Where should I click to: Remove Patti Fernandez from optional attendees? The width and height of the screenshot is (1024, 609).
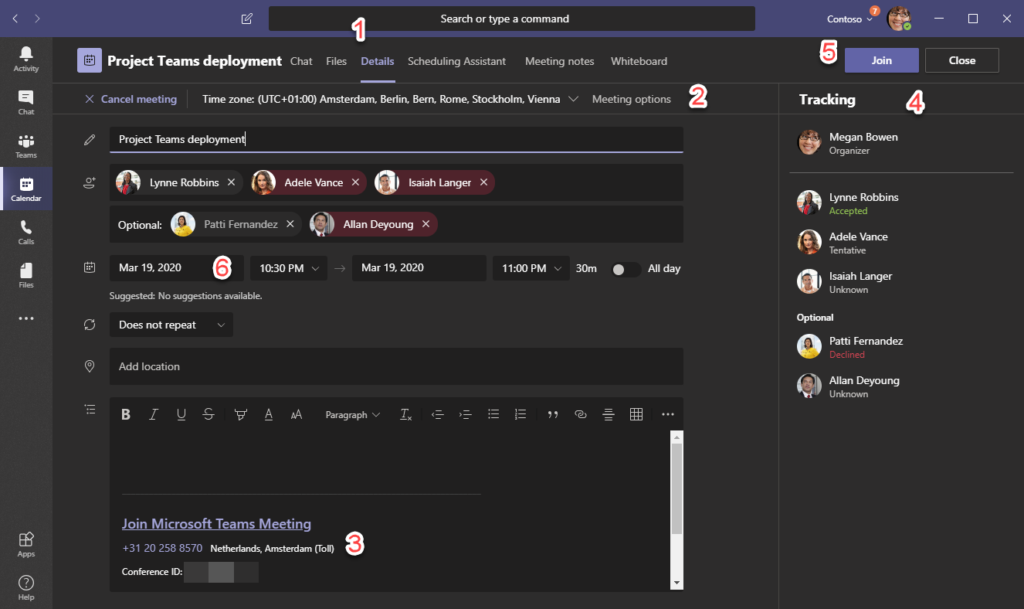click(x=290, y=224)
